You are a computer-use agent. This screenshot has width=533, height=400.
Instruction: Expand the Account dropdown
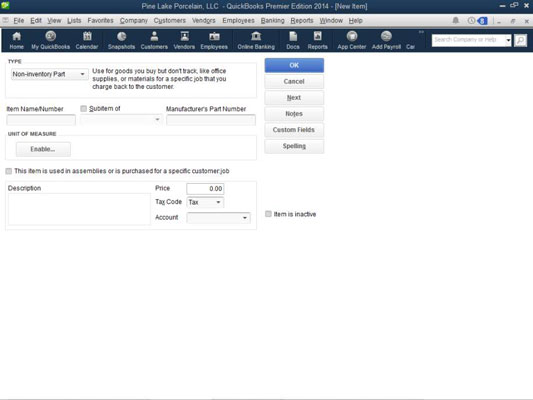[x=219, y=218]
